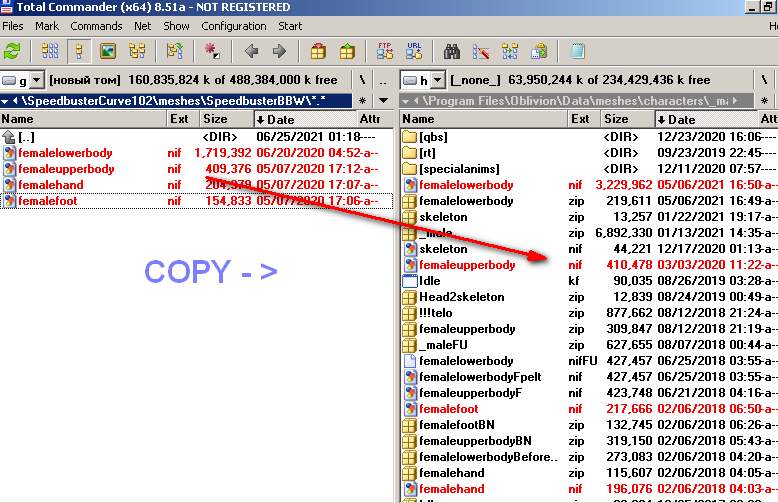Open right panel path bar dropdown triangle
This screenshot has height=503, width=778.
click(405, 101)
